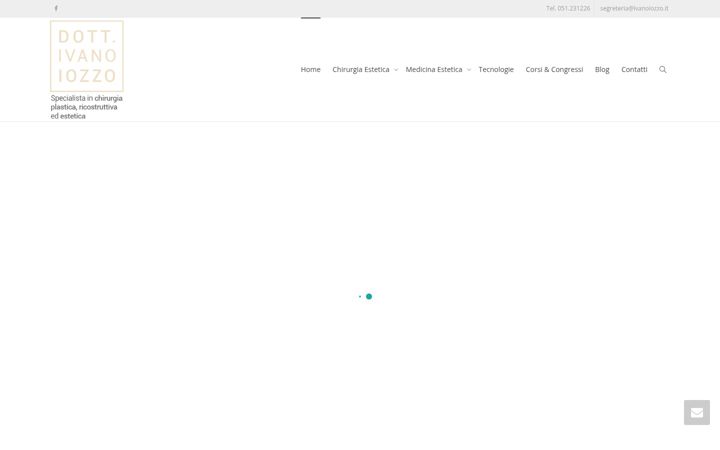Open the Contatti page
This screenshot has height=450, width=720.
coord(634,69)
